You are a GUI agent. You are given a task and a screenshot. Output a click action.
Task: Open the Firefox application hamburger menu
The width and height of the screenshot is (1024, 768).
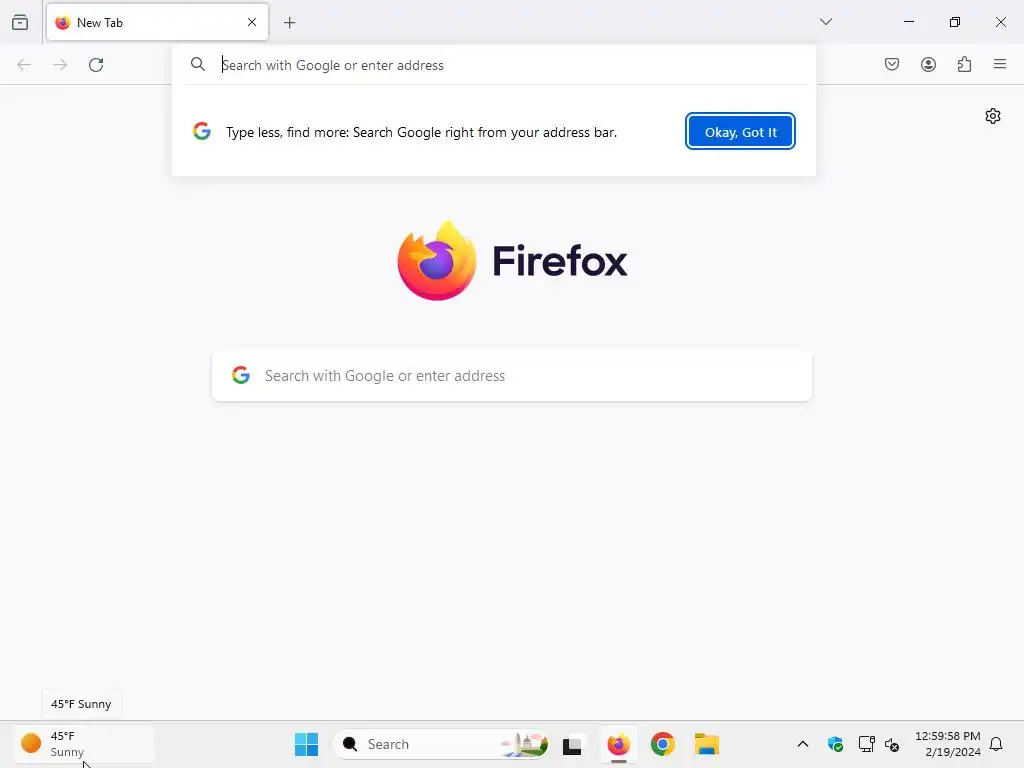pyautogui.click(x=1000, y=64)
